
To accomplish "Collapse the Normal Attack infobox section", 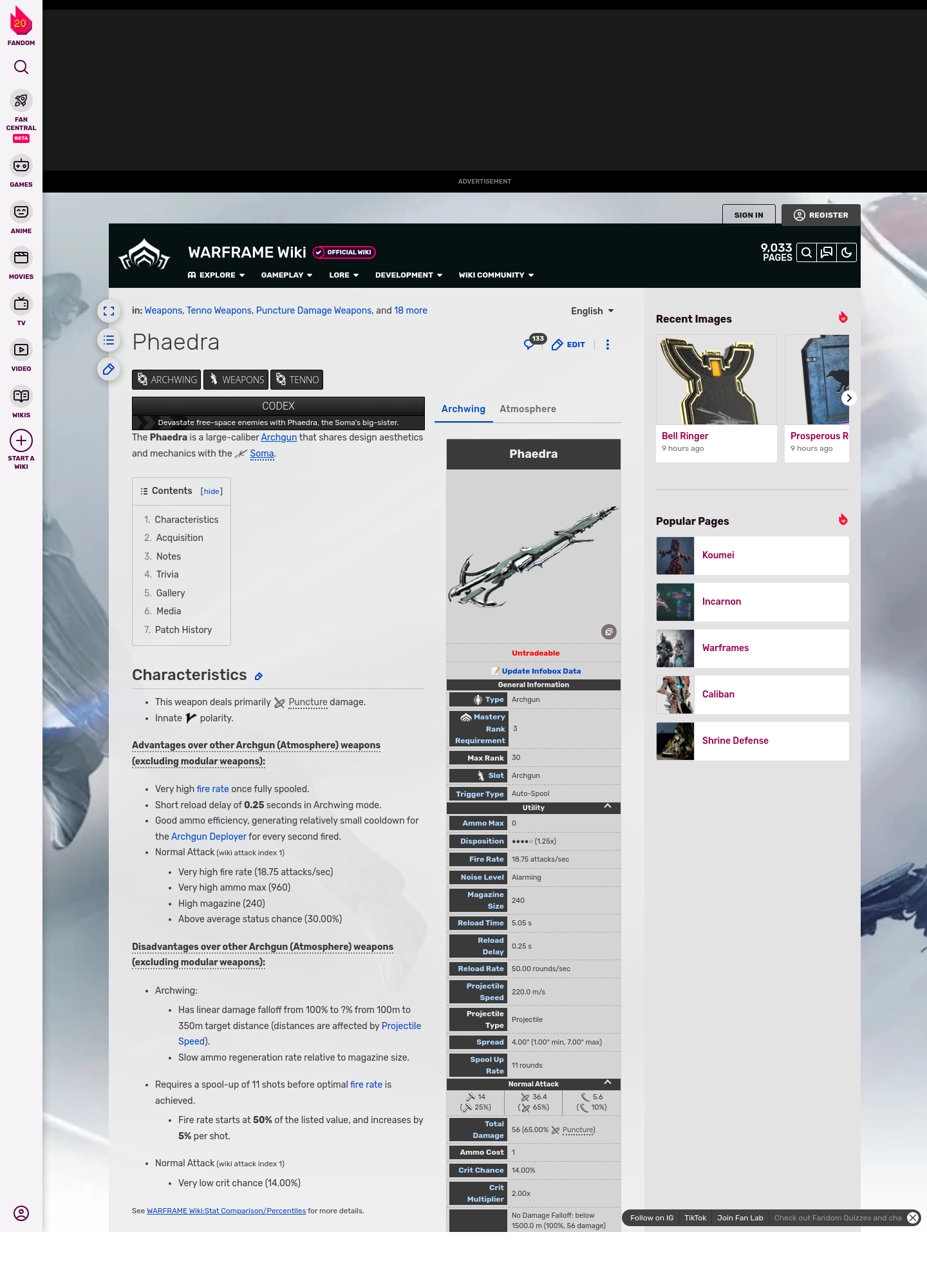I will click(x=607, y=1083).
